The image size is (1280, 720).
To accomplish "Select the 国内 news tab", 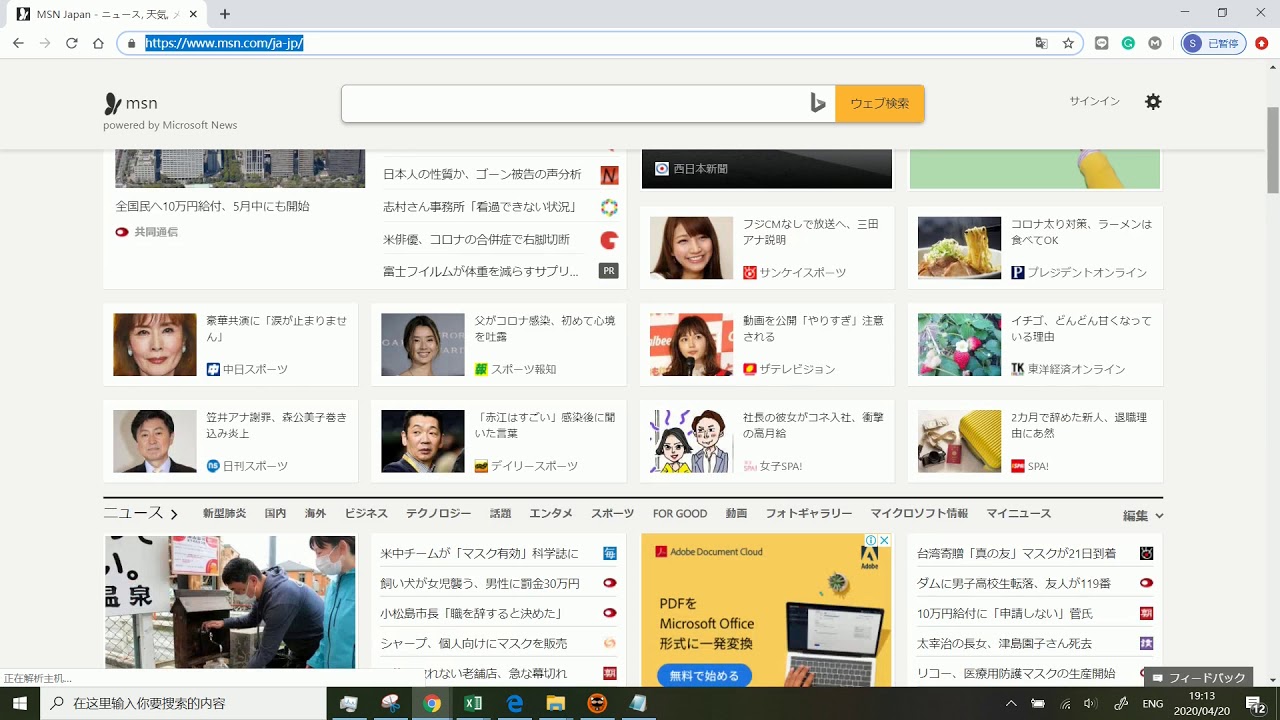I will click(275, 513).
